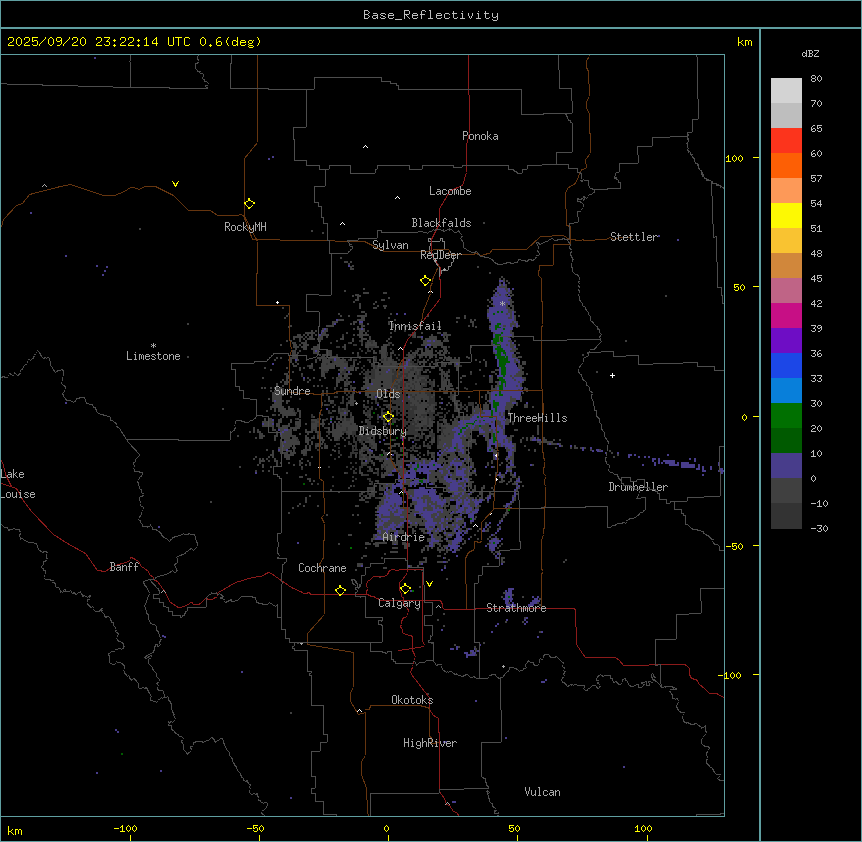Click the yellow diamond marker above RockyMH
This screenshot has height=842, width=862.
tap(249, 203)
